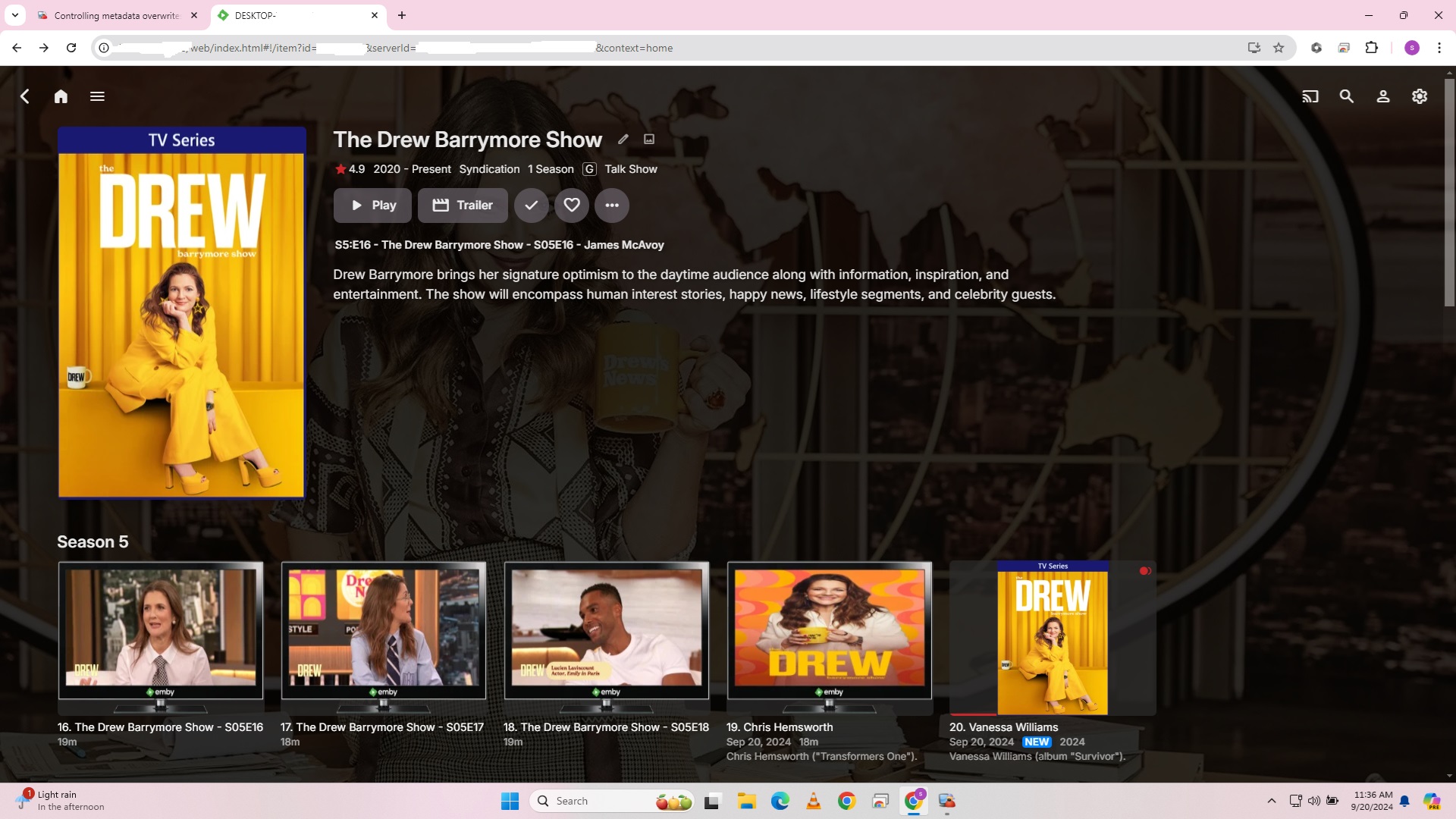
Task: Expand browser tab search dropdown
Action: [14, 15]
